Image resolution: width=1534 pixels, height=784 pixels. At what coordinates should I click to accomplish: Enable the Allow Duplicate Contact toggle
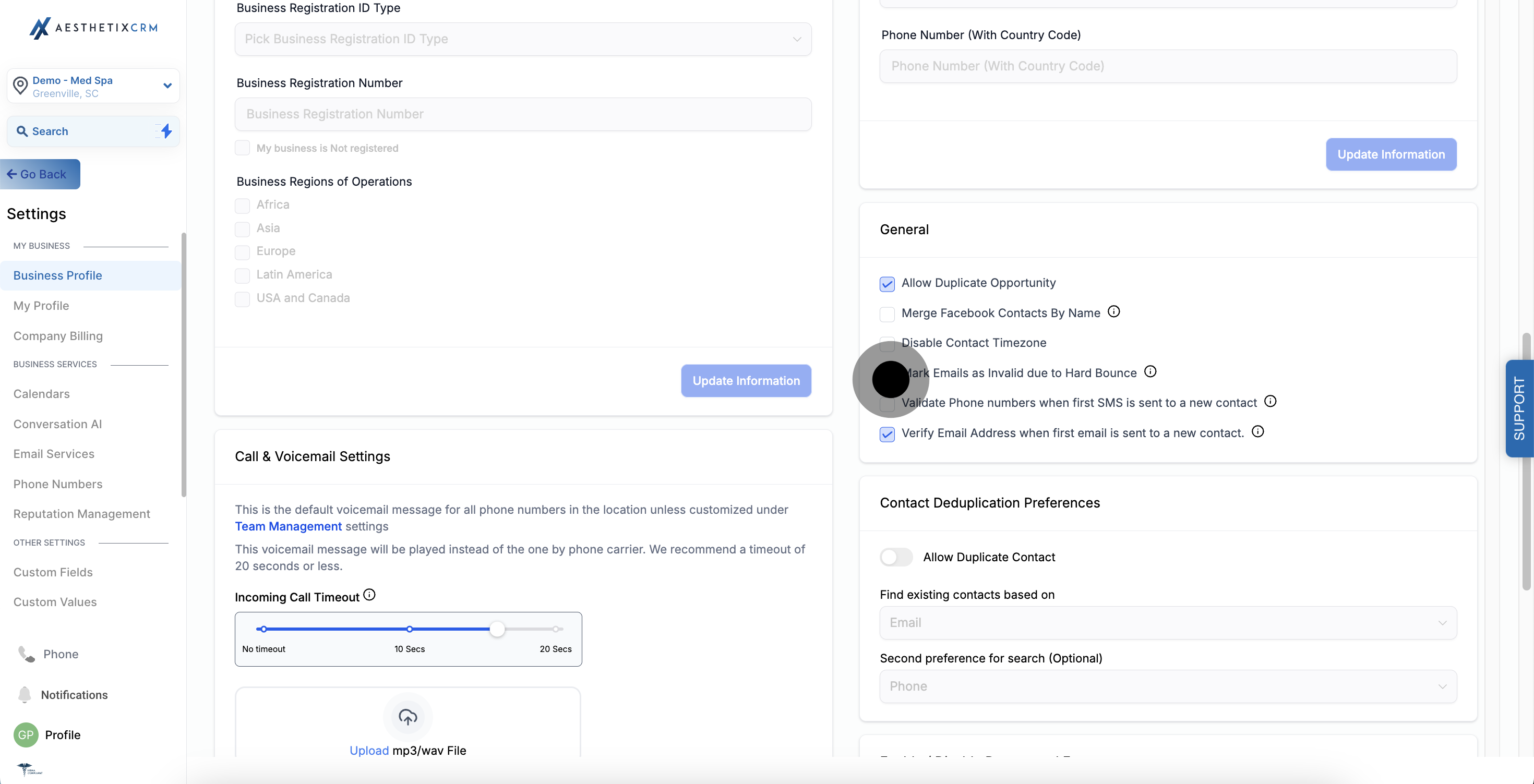point(896,557)
